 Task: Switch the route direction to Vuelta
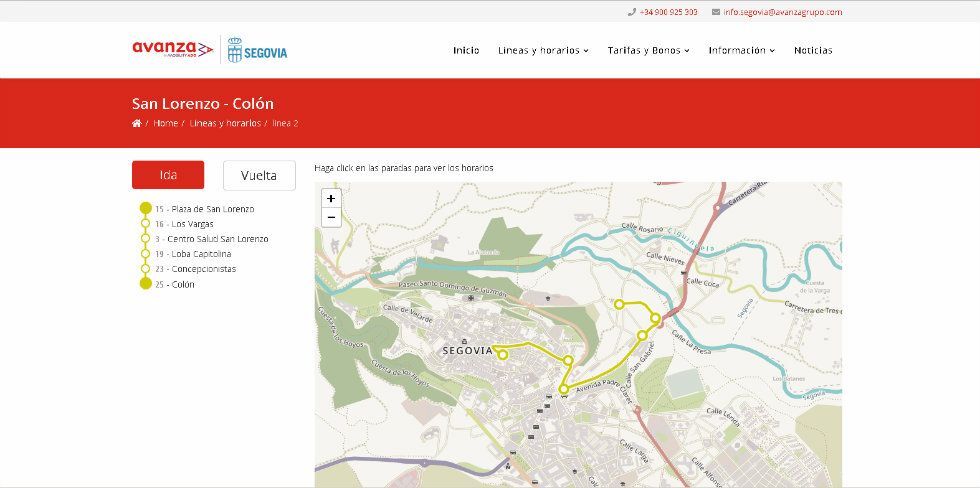point(259,175)
